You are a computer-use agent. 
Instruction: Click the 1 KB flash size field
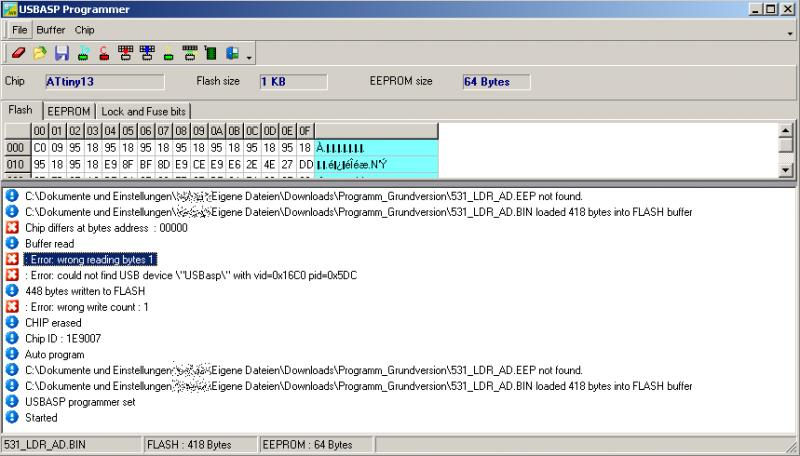(x=293, y=82)
